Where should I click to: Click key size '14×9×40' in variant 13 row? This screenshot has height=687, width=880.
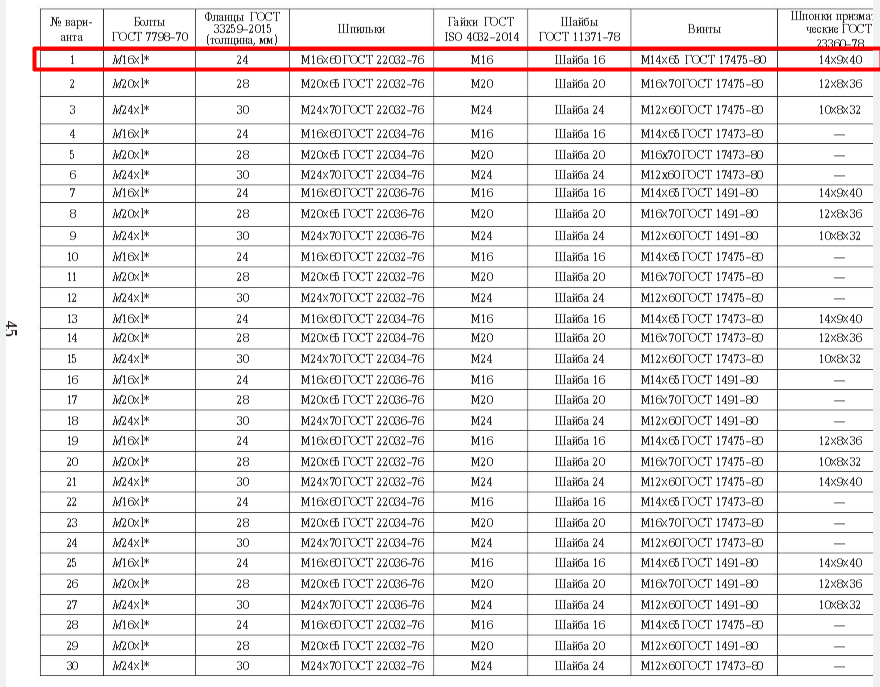click(x=840, y=319)
